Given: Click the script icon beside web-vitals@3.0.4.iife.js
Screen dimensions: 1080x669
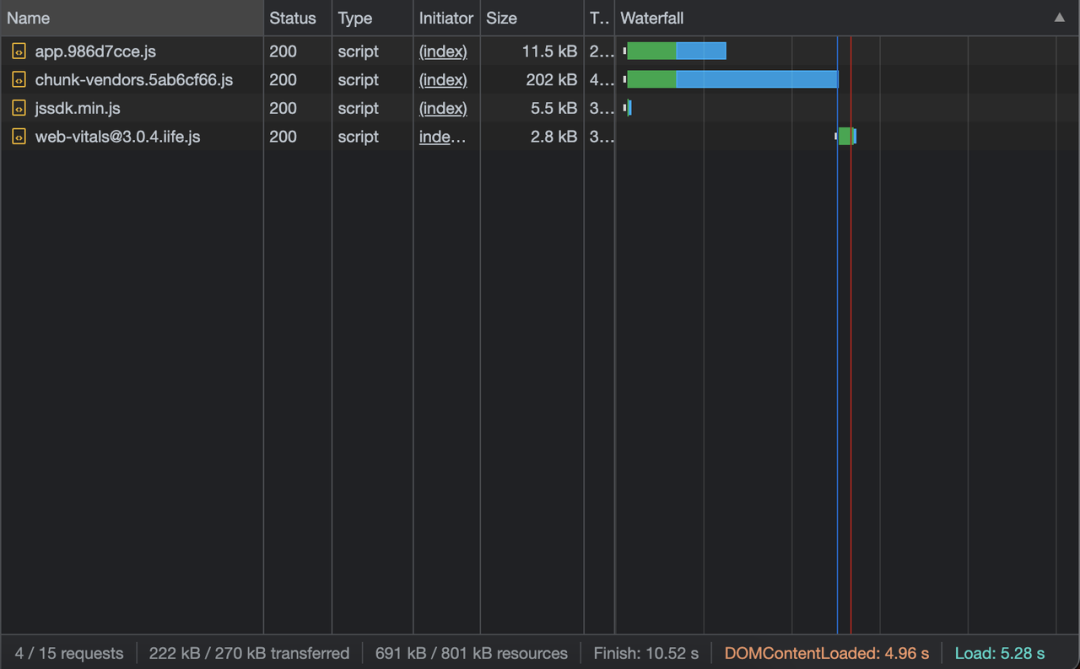Looking at the screenshot, I should point(19,136).
